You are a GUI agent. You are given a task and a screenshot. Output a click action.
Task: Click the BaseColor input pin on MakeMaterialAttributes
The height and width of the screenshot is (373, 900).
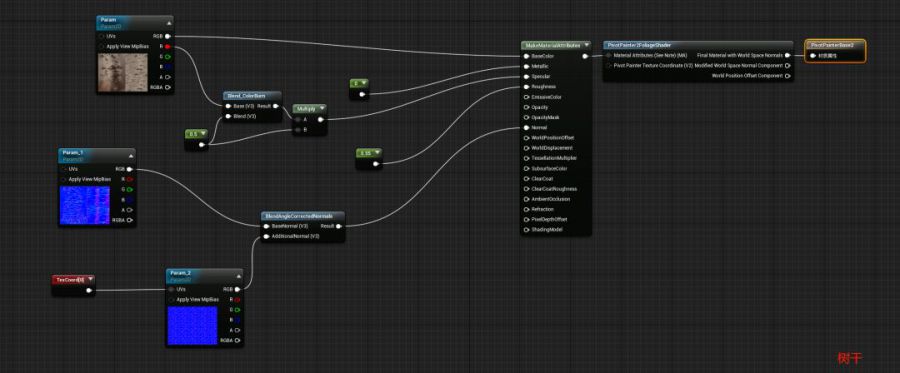pyautogui.click(x=526, y=56)
